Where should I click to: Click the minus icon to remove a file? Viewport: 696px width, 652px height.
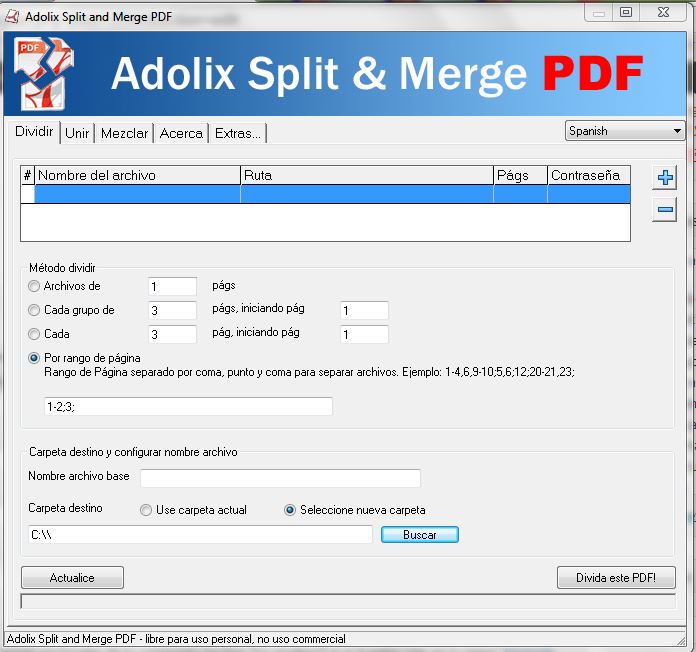[664, 209]
